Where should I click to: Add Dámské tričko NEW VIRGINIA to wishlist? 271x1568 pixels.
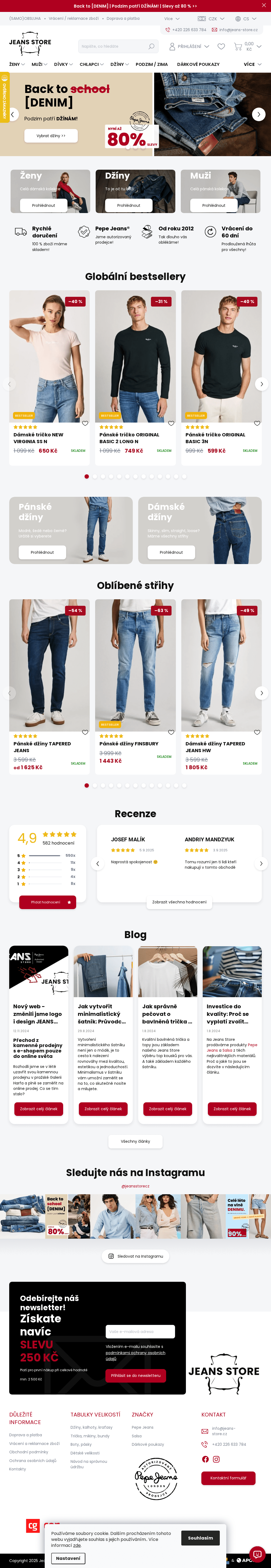point(85,424)
